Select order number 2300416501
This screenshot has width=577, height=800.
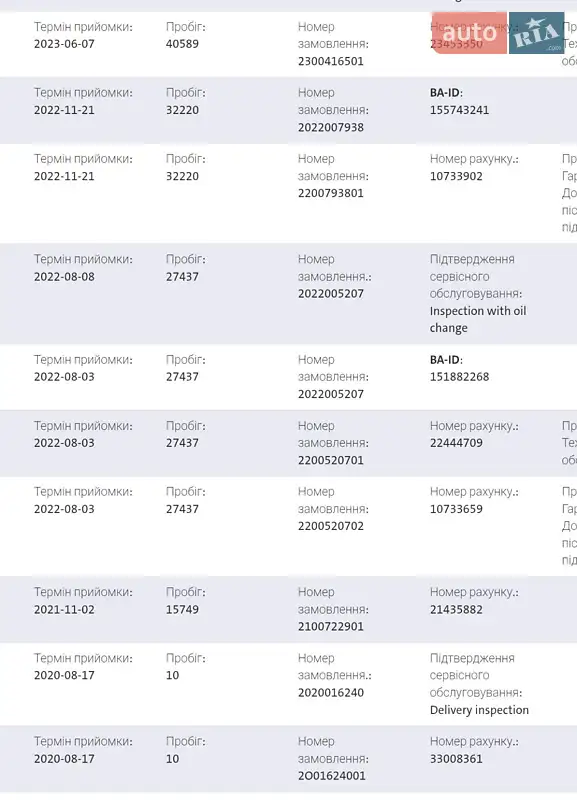click(x=331, y=61)
